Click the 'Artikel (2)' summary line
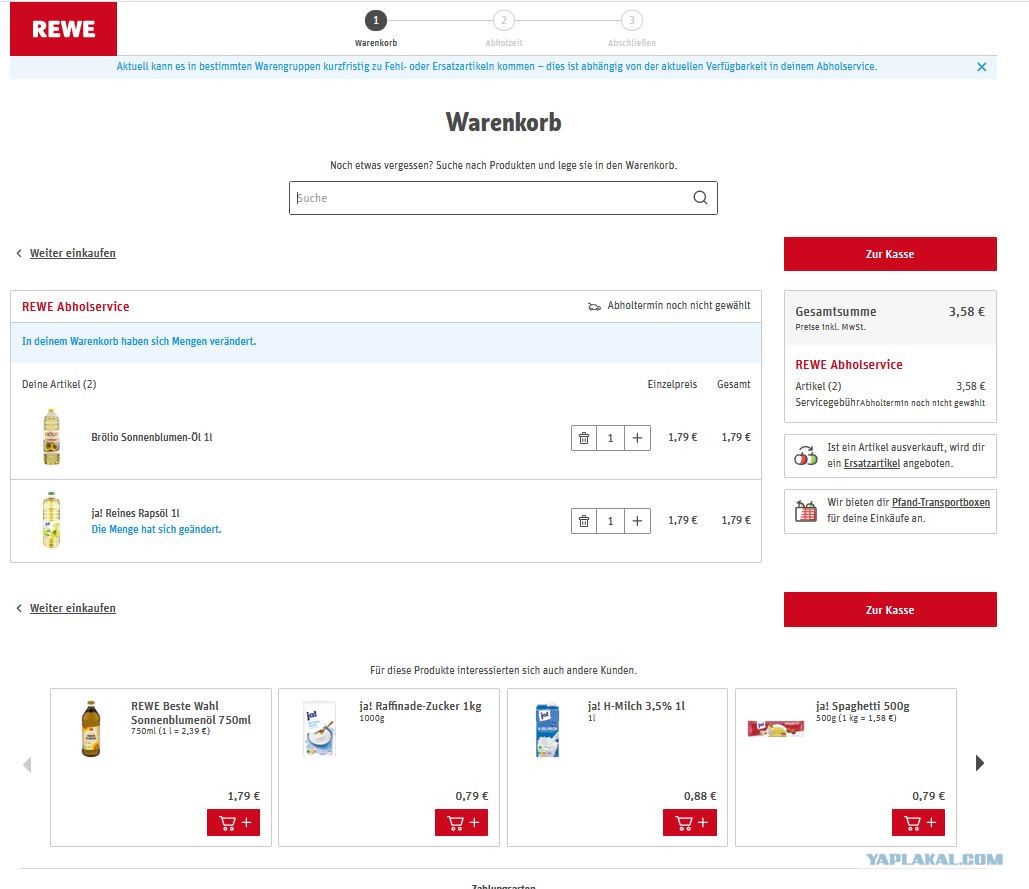Image resolution: width=1029 pixels, height=889 pixels. click(890, 386)
